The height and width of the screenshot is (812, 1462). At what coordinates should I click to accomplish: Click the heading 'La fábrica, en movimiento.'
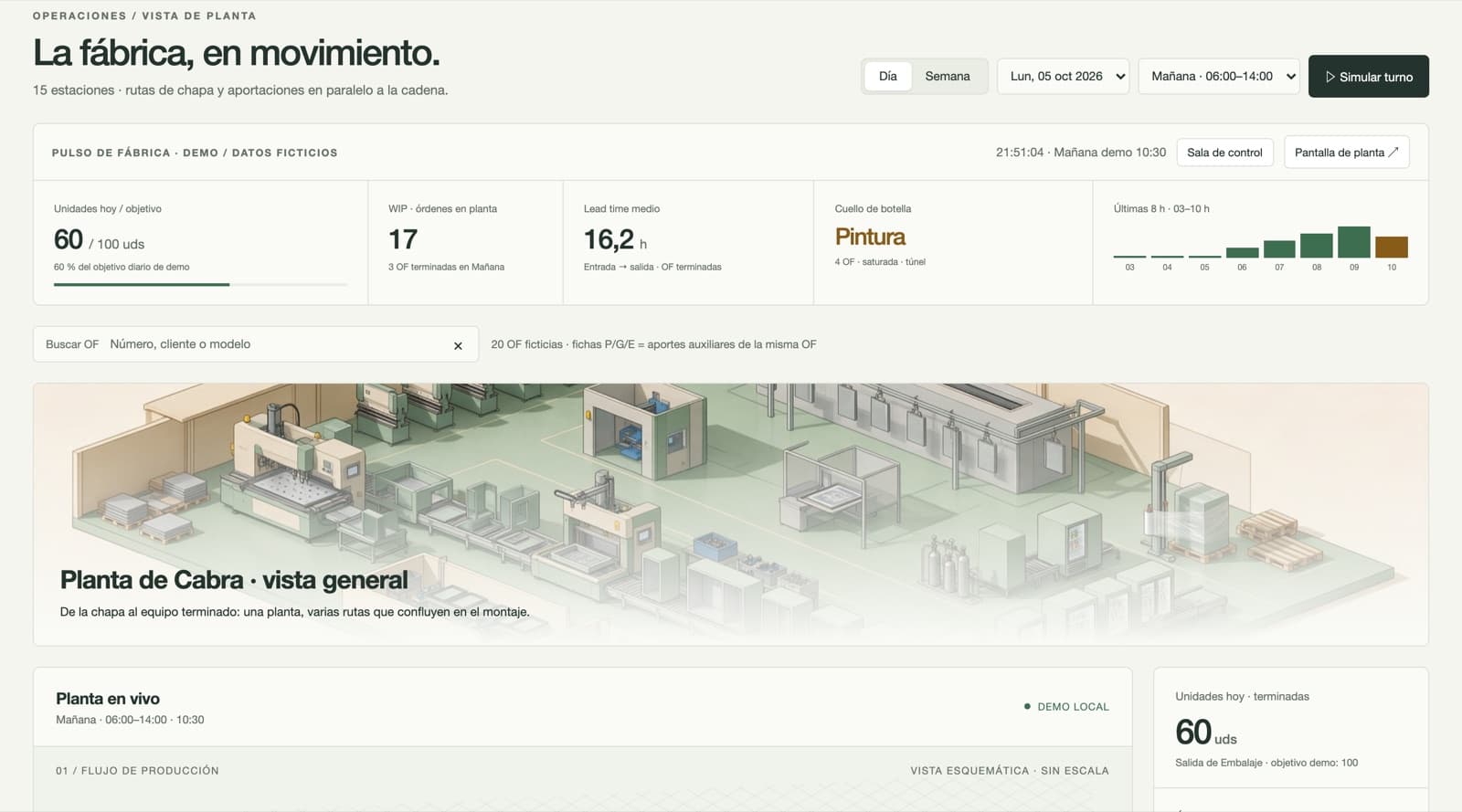[x=236, y=53]
